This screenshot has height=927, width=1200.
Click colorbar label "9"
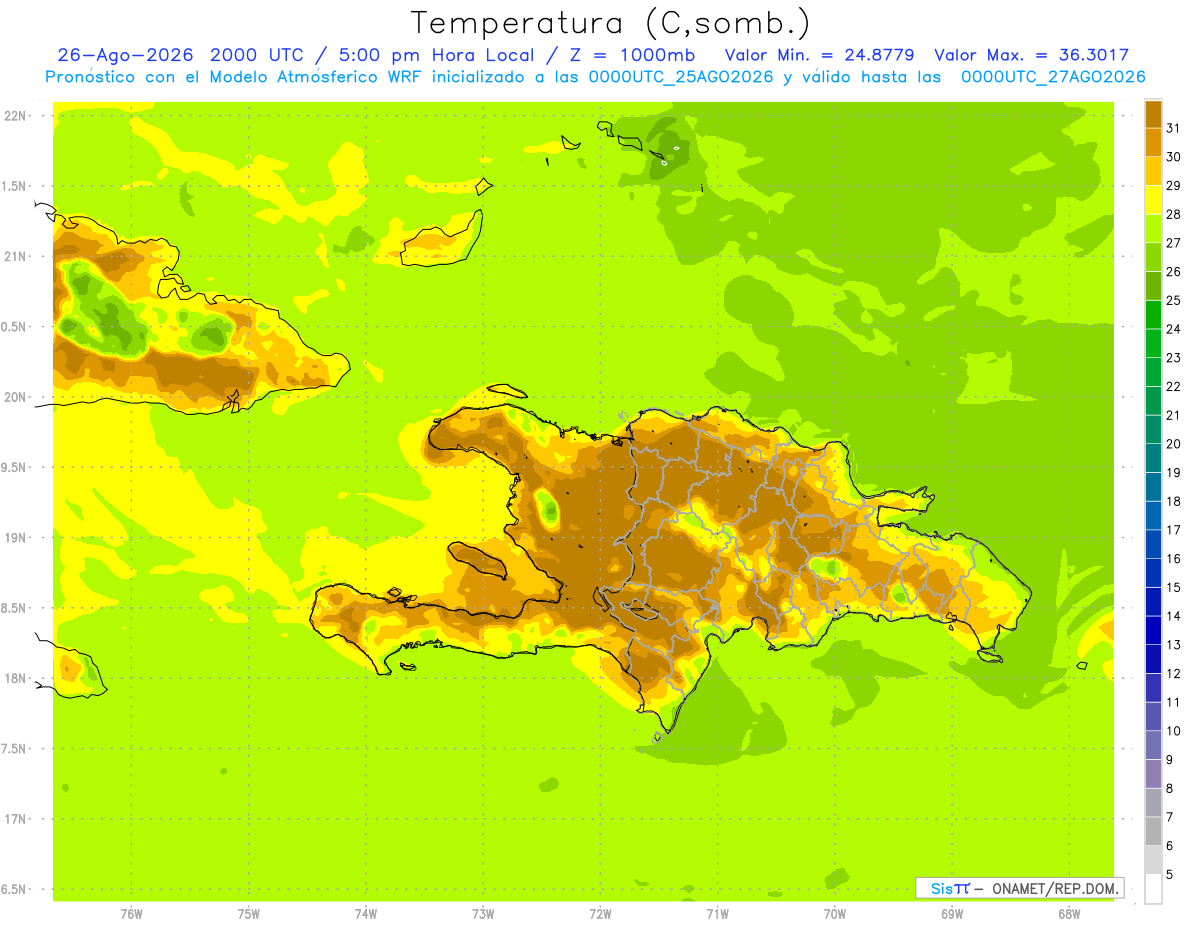pos(1169,760)
